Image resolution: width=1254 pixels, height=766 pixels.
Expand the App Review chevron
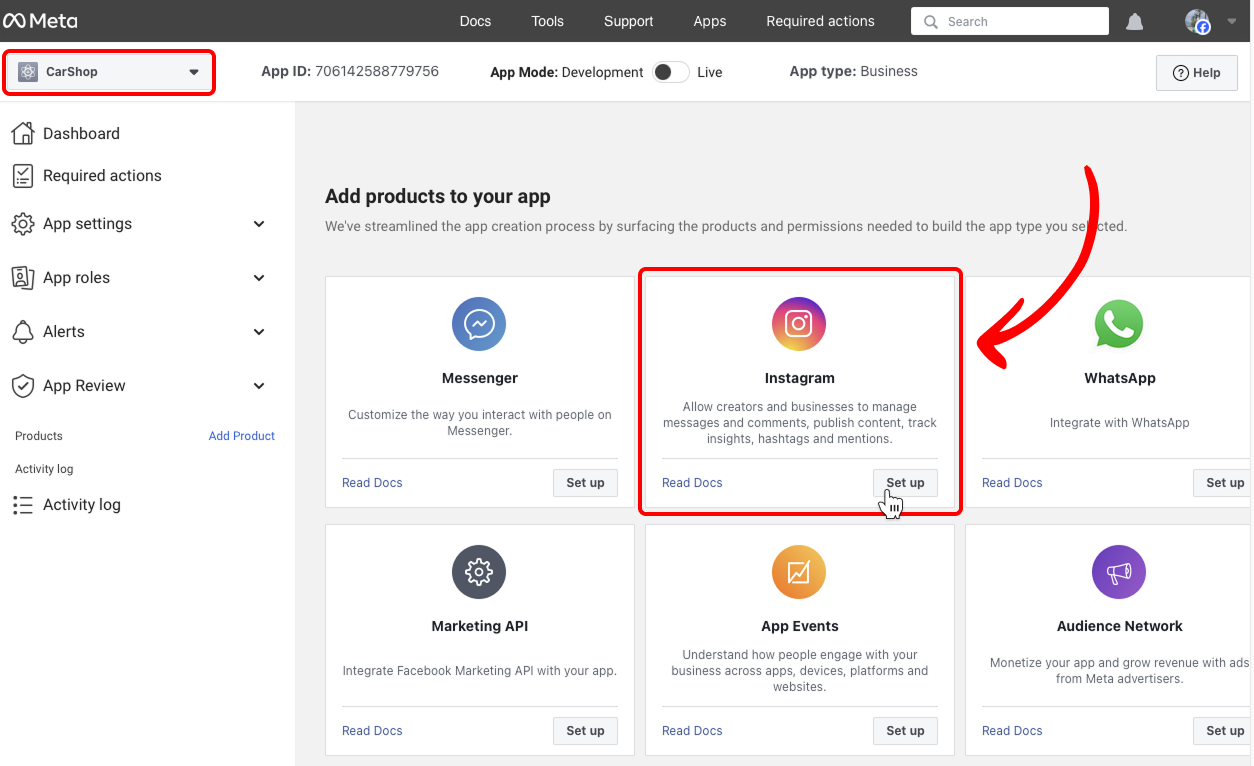coord(259,386)
